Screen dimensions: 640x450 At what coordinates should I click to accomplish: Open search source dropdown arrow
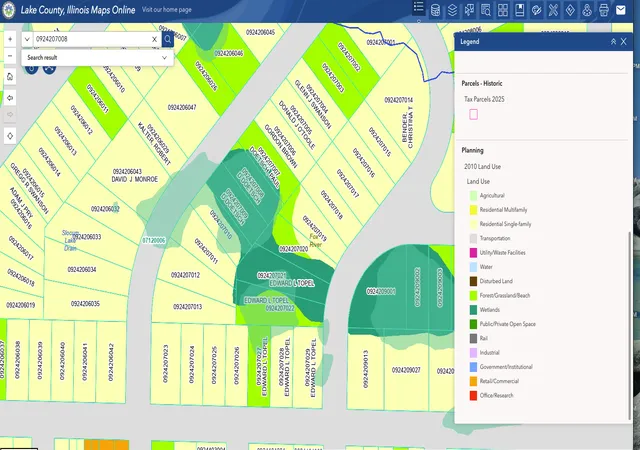(x=27, y=39)
